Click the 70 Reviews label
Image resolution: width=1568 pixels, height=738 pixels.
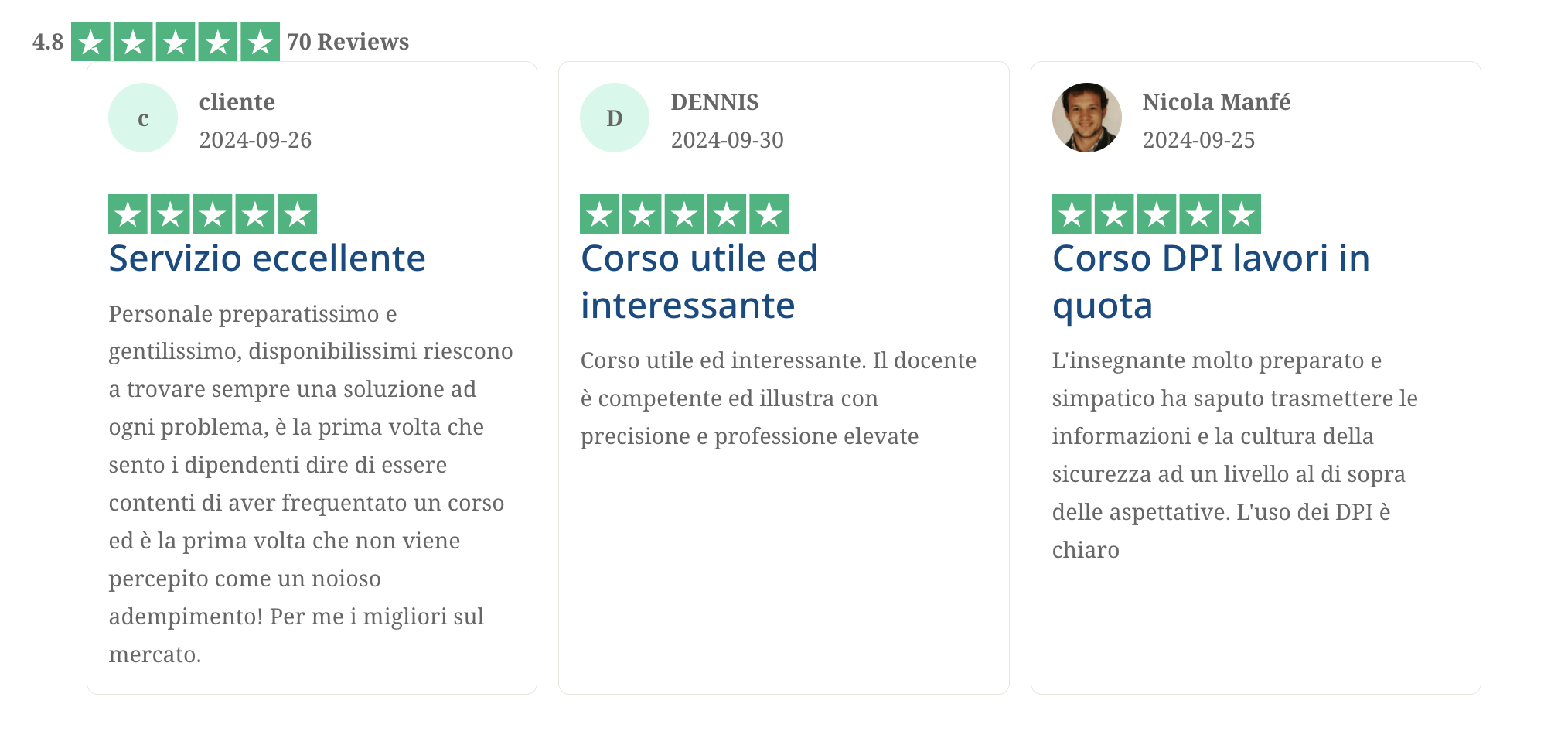[x=348, y=42]
